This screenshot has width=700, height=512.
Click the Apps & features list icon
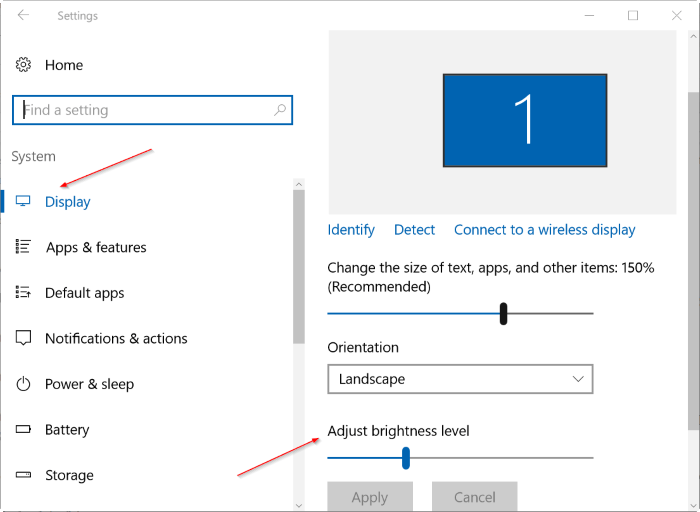click(24, 247)
